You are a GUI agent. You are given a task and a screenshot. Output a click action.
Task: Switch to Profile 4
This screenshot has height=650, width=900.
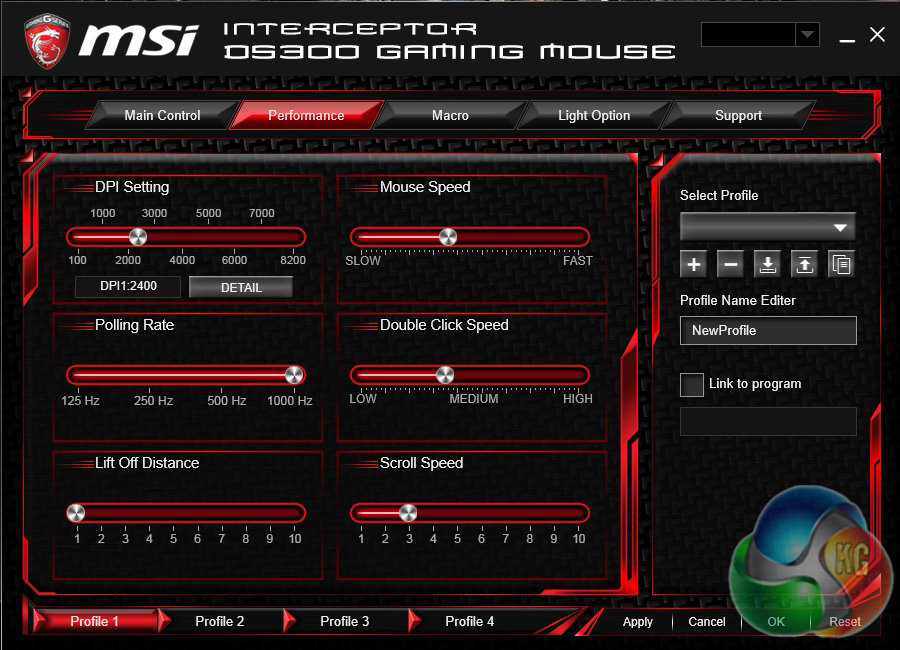[470, 621]
